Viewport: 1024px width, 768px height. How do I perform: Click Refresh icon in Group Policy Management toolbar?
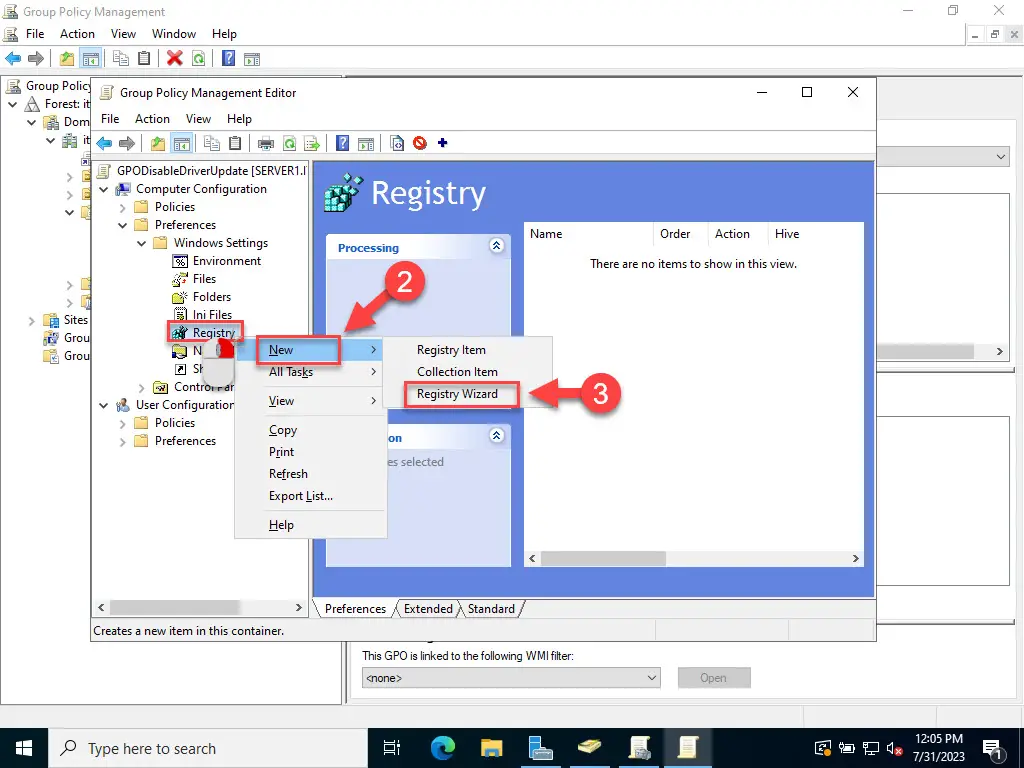(199, 58)
